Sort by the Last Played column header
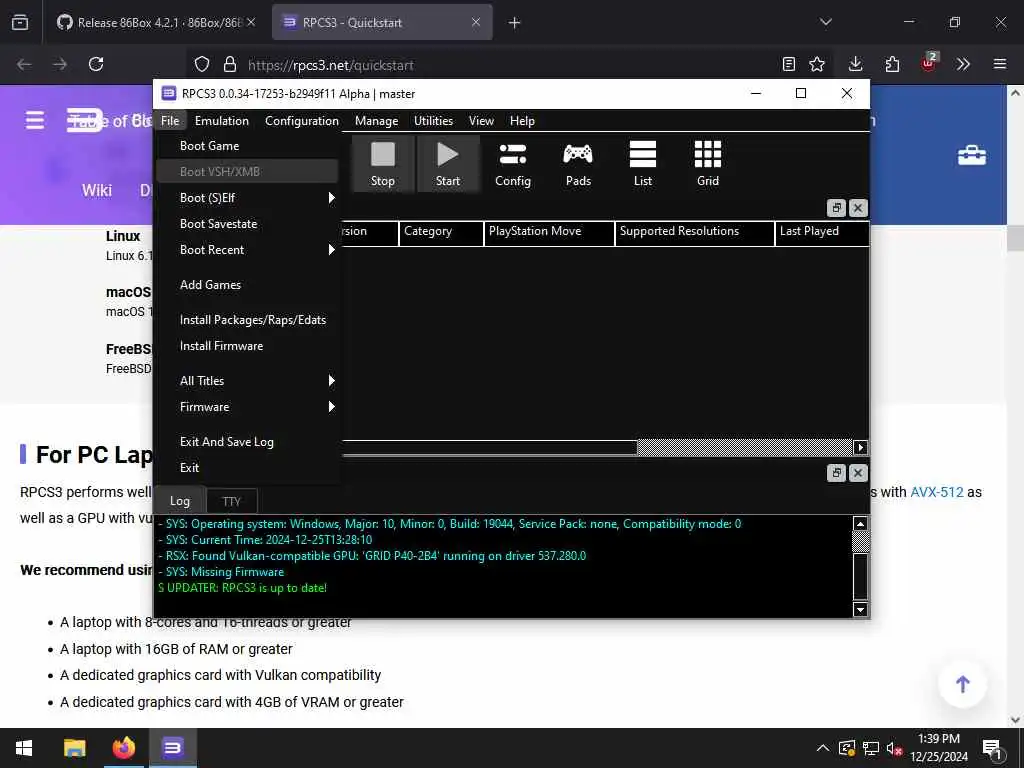 (822, 232)
